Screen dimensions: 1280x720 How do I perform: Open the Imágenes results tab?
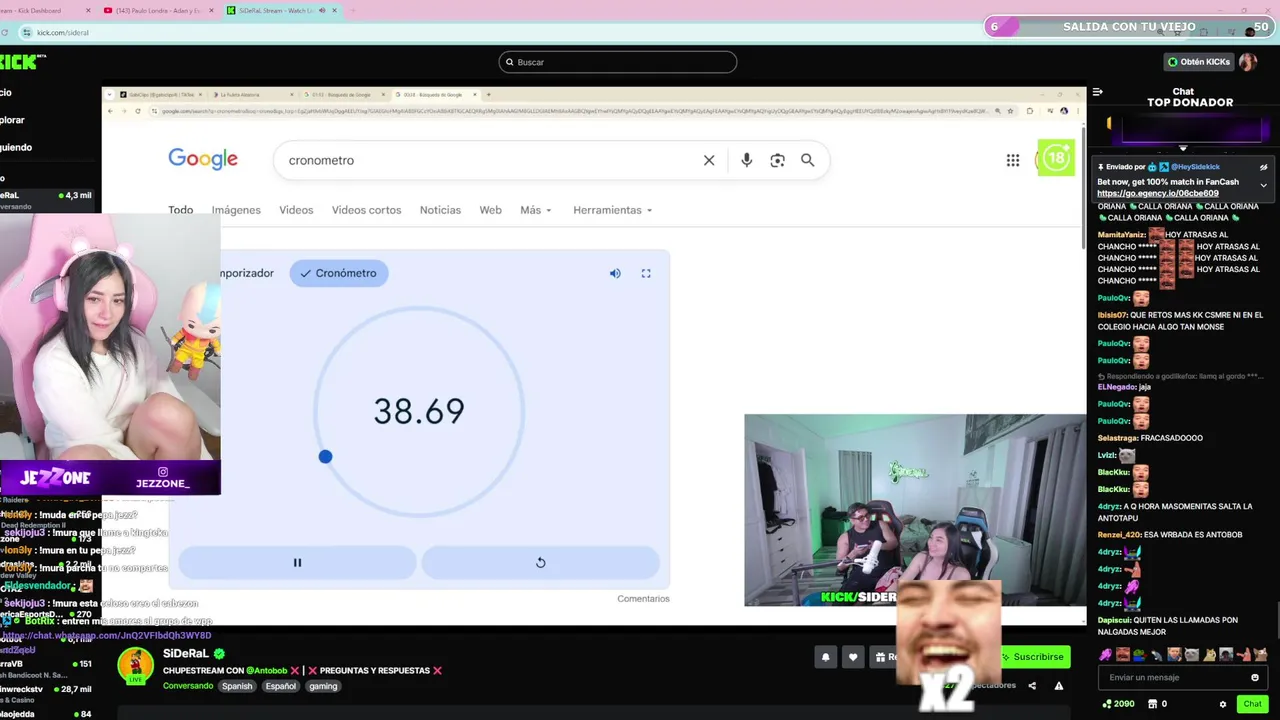236,210
